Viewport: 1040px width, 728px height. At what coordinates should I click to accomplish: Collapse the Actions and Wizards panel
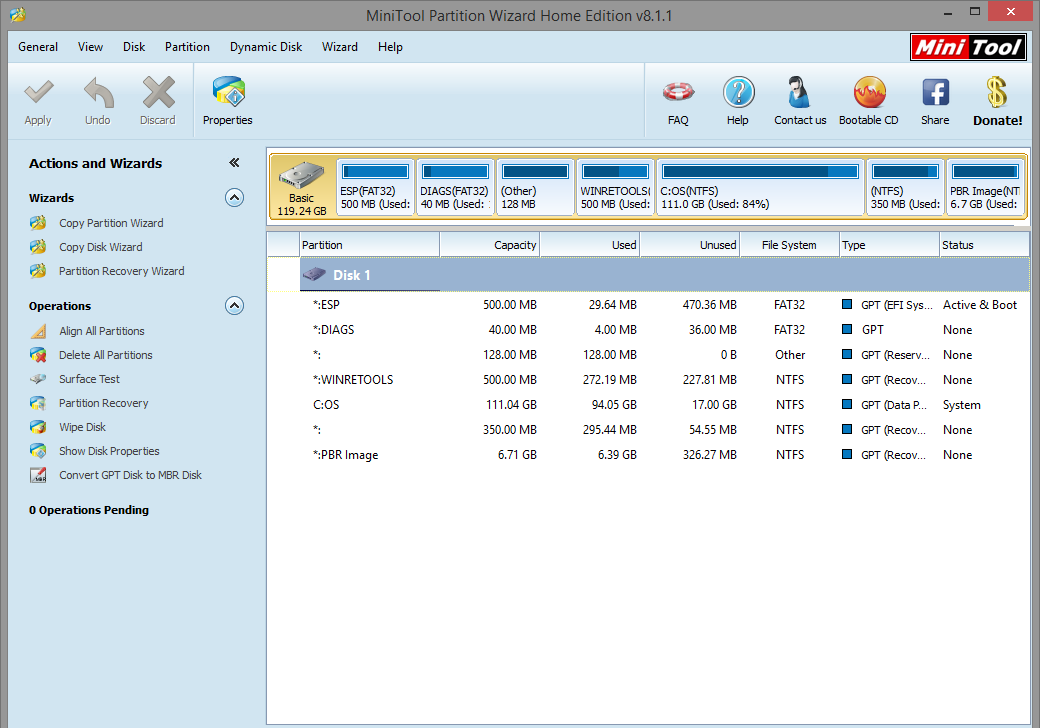tap(234, 162)
